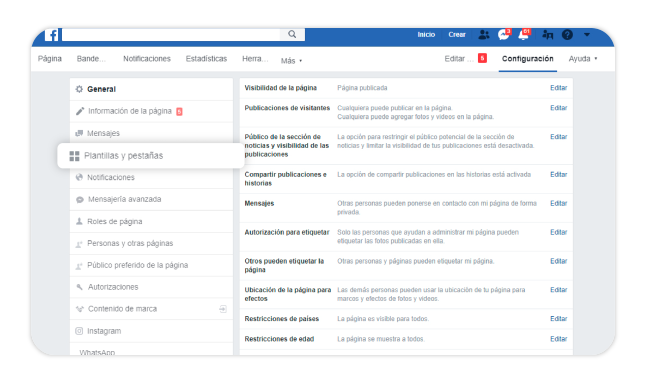This screenshot has width=646, height=383.
Task: Edit Visibilidad de la página setting
Action: [559, 88]
